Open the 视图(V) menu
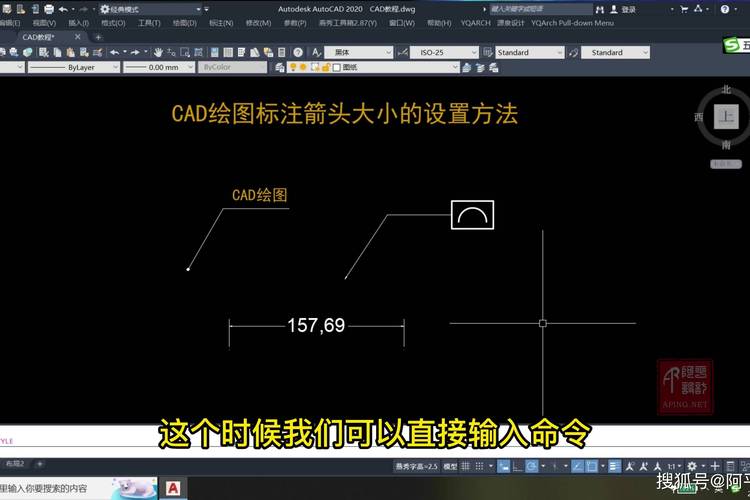The width and height of the screenshot is (750, 500). click(x=44, y=23)
